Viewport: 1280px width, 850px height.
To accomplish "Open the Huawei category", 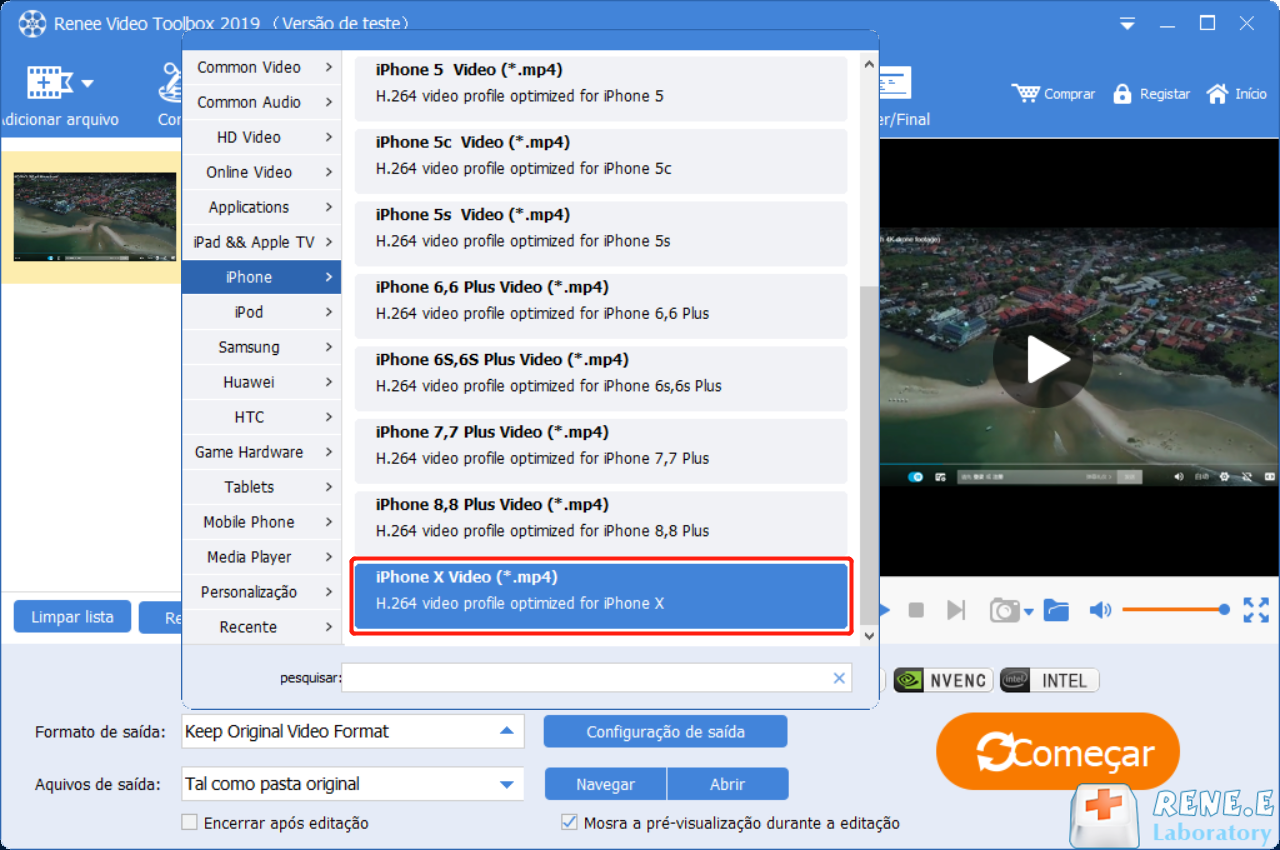I will [261, 382].
